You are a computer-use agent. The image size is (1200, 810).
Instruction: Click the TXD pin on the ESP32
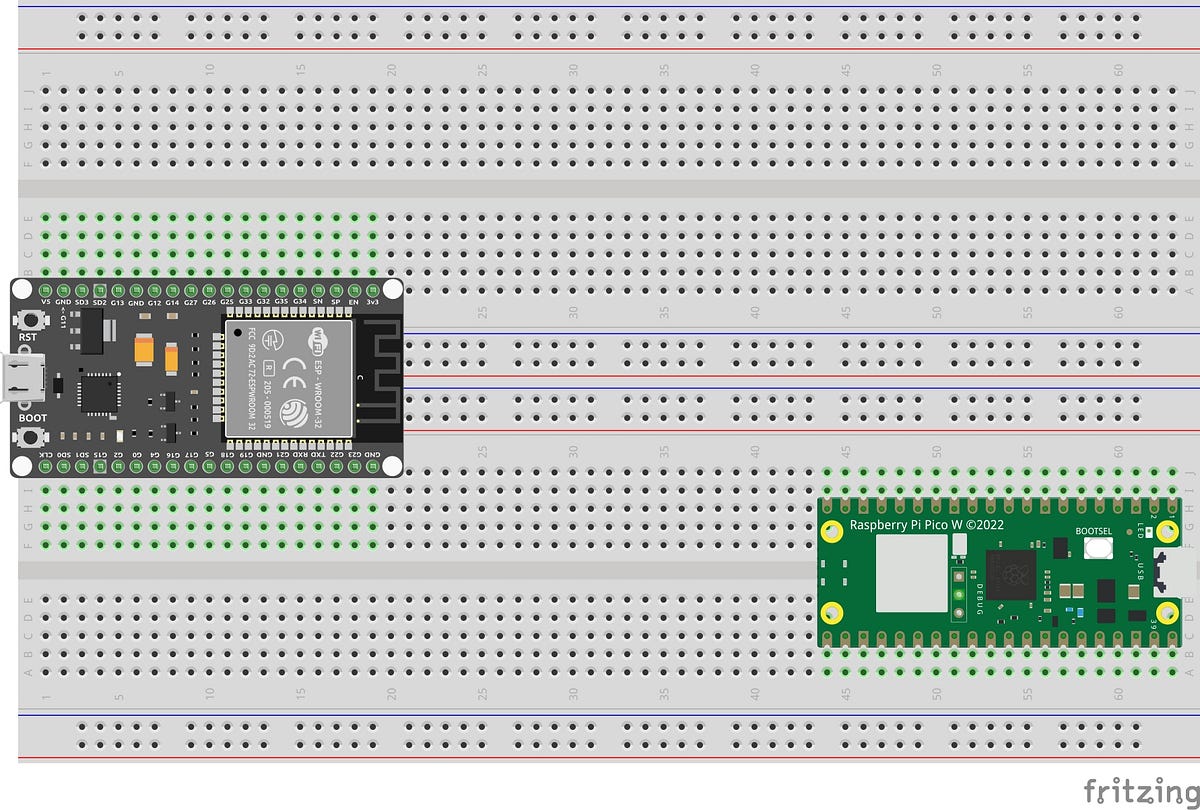(x=318, y=466)
